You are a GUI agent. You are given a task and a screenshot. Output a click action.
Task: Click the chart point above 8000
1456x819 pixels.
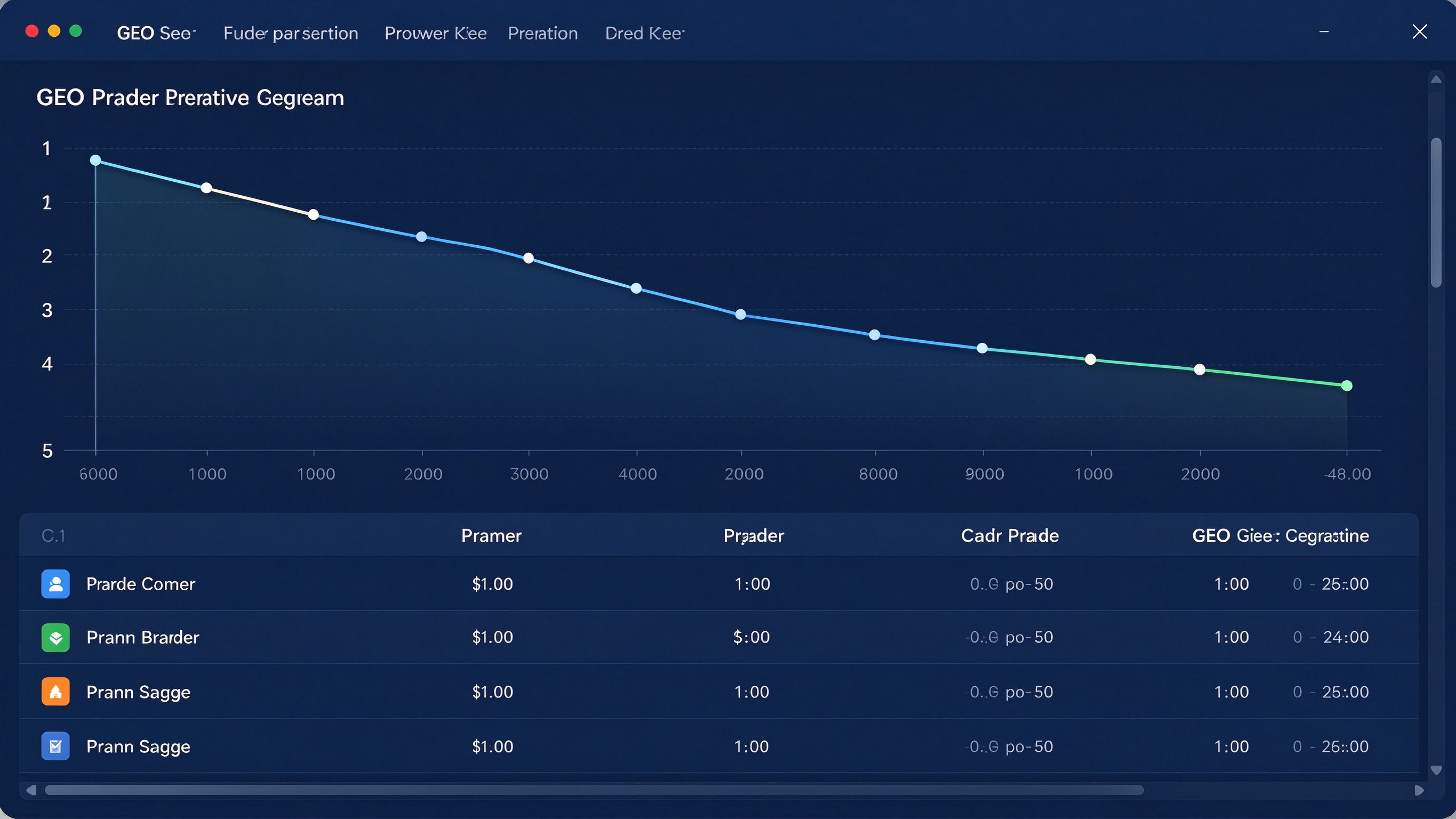click(874, 335)
